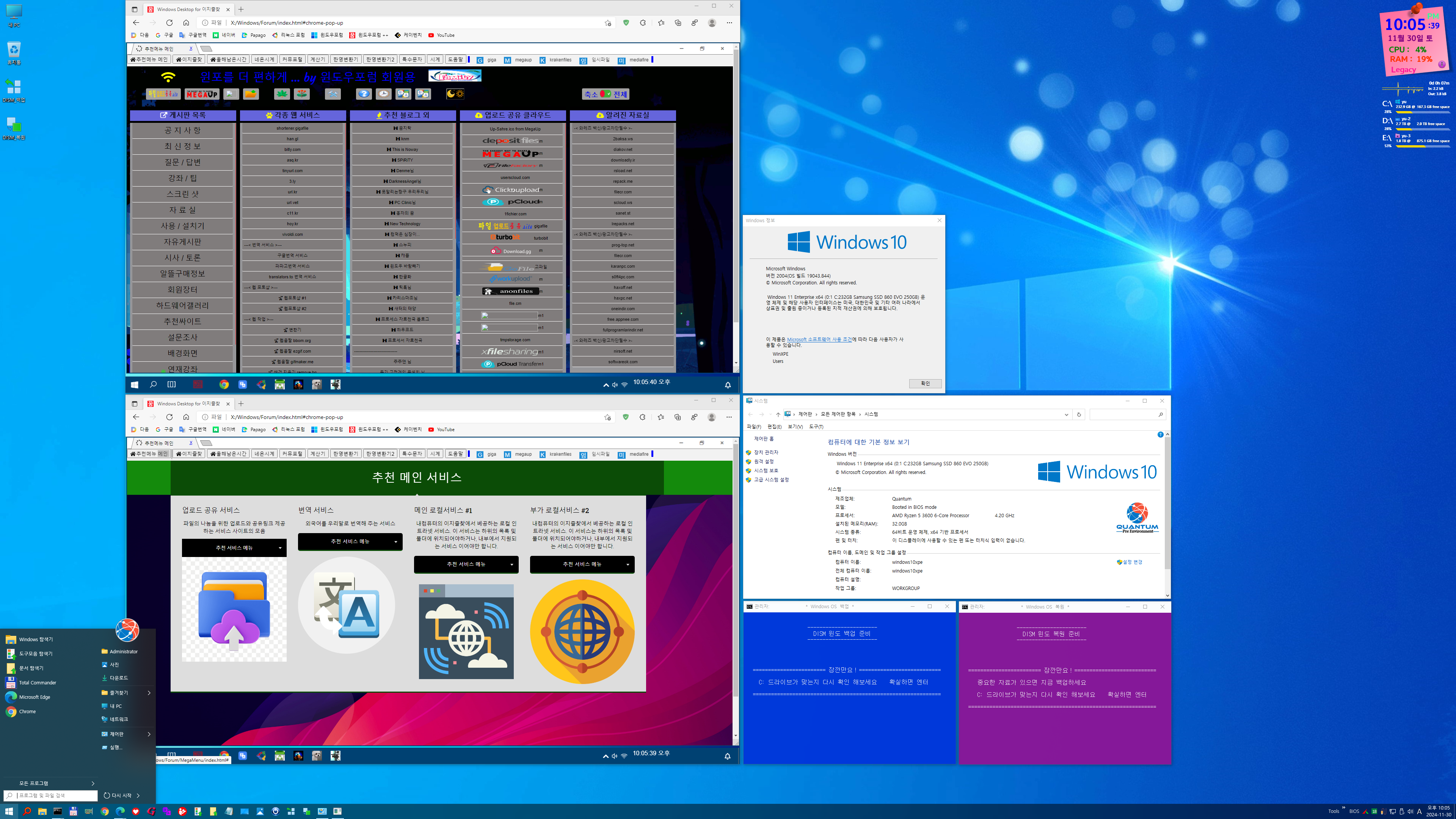Click the refresh button in the System window
This screenshot has height=819, width=1456.
pos(1078,414)
